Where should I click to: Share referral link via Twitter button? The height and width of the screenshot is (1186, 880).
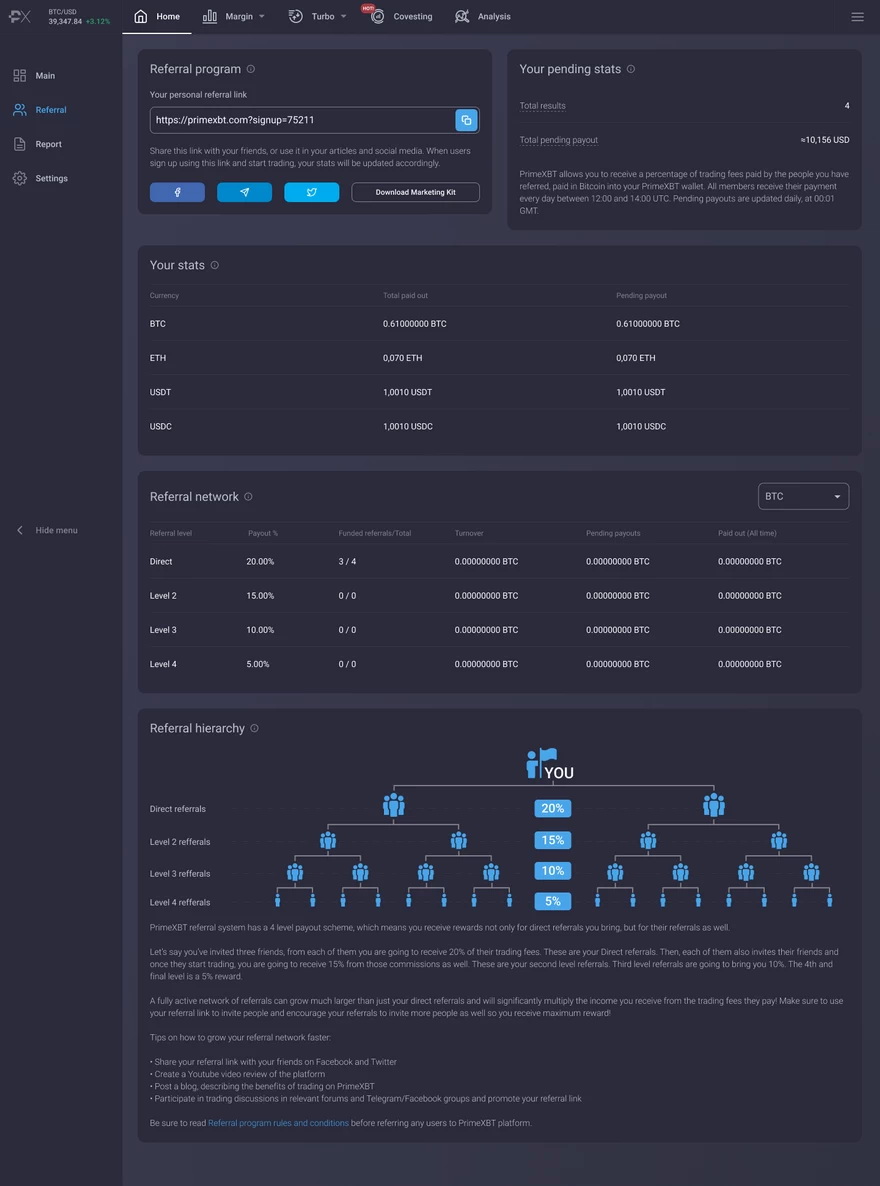coord(312,192)
